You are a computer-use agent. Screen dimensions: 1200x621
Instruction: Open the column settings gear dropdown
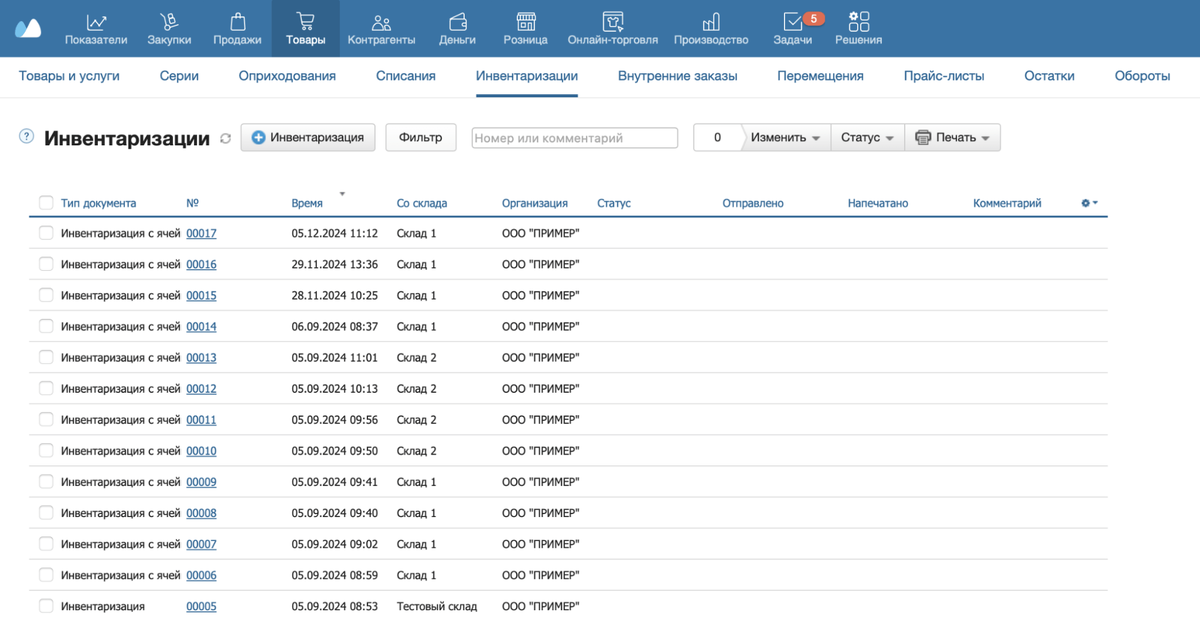1089,203
